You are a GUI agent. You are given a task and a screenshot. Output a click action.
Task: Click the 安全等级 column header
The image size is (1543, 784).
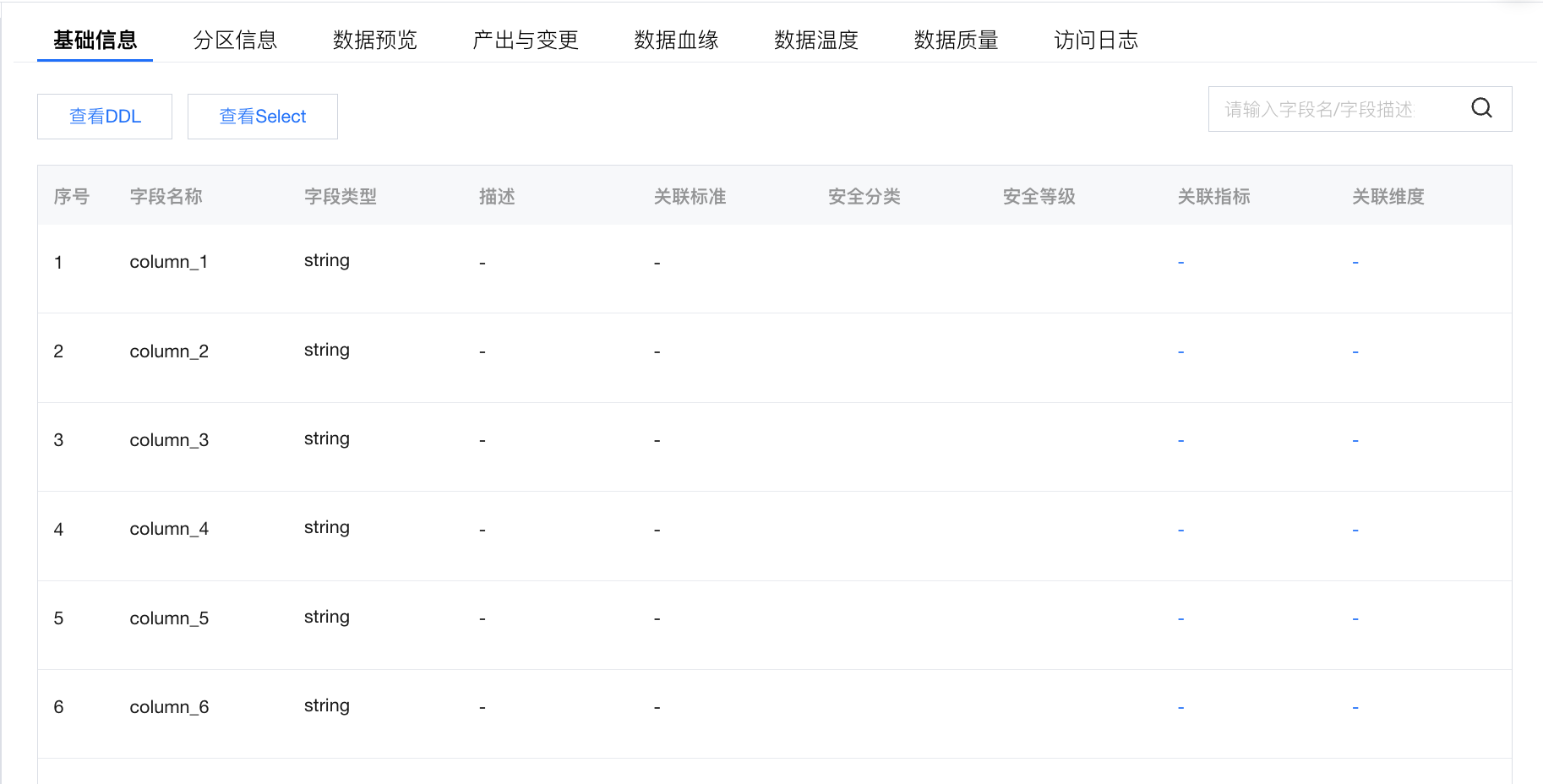[x=1039, y=196]
